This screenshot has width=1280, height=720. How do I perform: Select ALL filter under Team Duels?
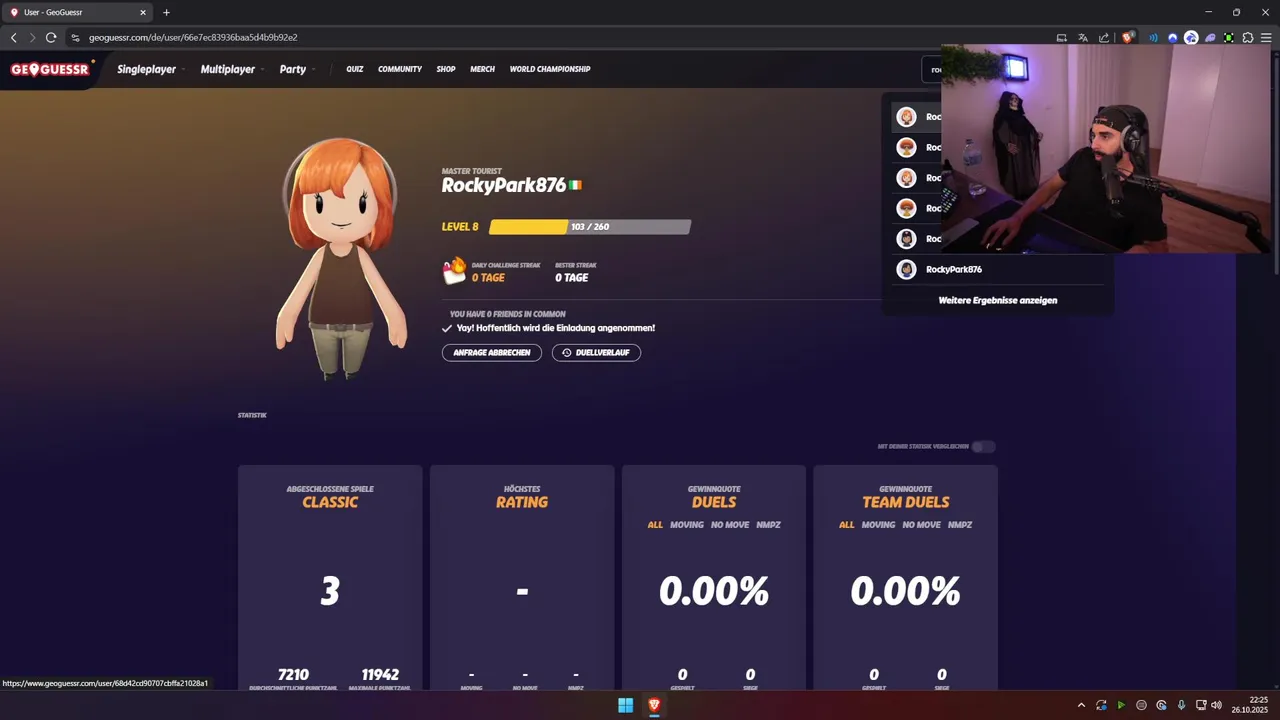pyautogui.click(x=847, y=524)
